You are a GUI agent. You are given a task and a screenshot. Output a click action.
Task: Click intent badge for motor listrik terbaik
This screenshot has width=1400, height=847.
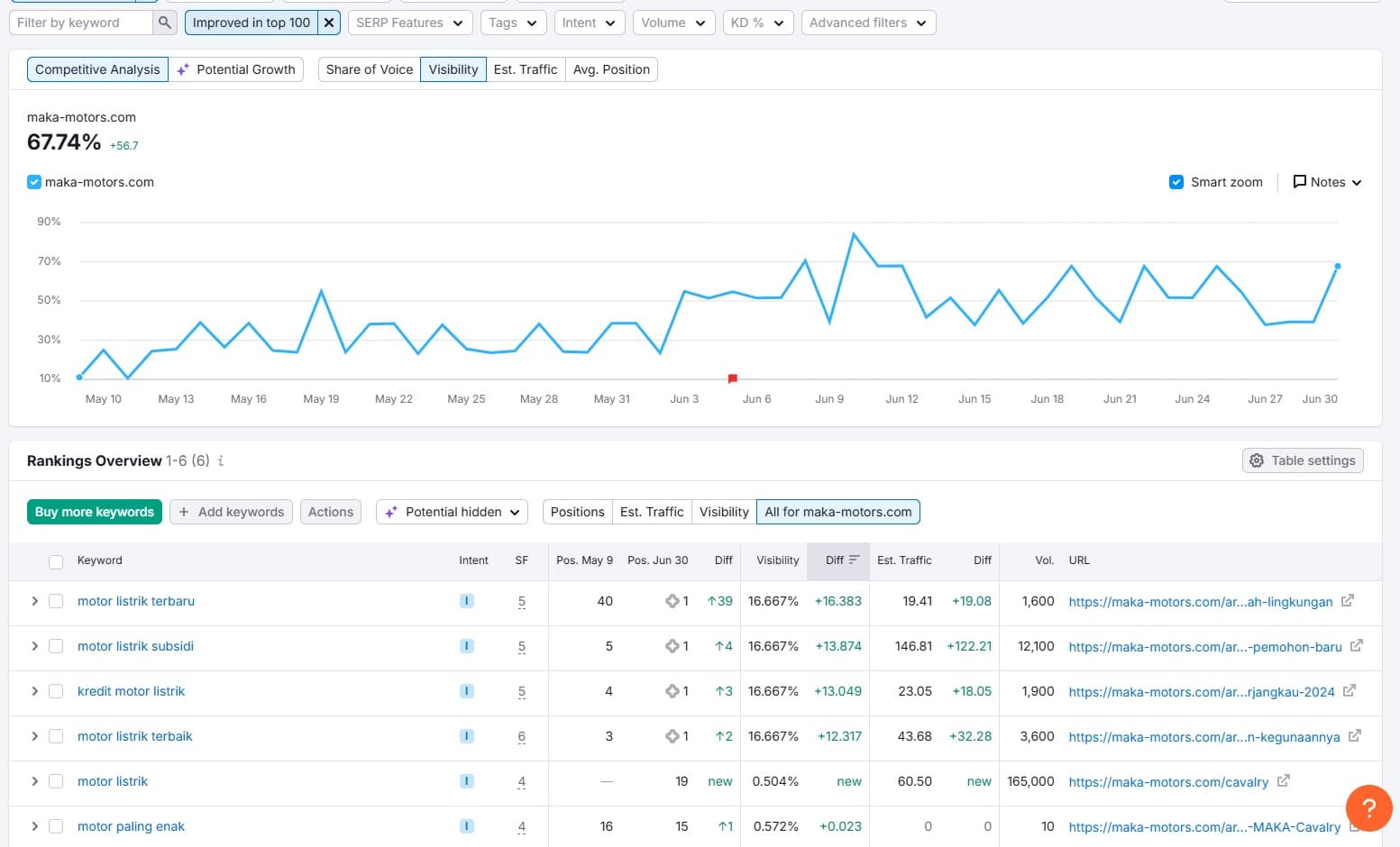click(467, 736)
